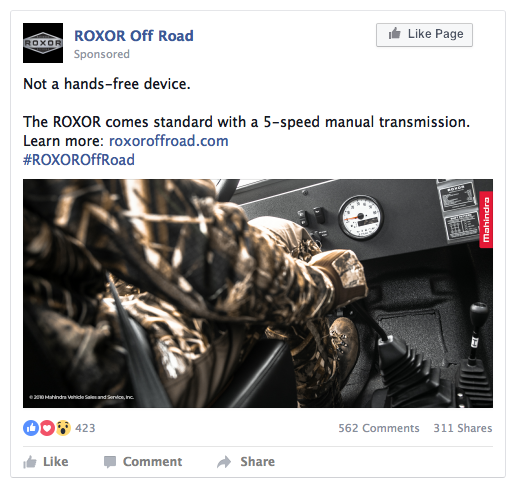Click the #ROXOROffRoad hashtag
Screen dimensions: 516x499
pyautogui.click(x=79, y=160)
